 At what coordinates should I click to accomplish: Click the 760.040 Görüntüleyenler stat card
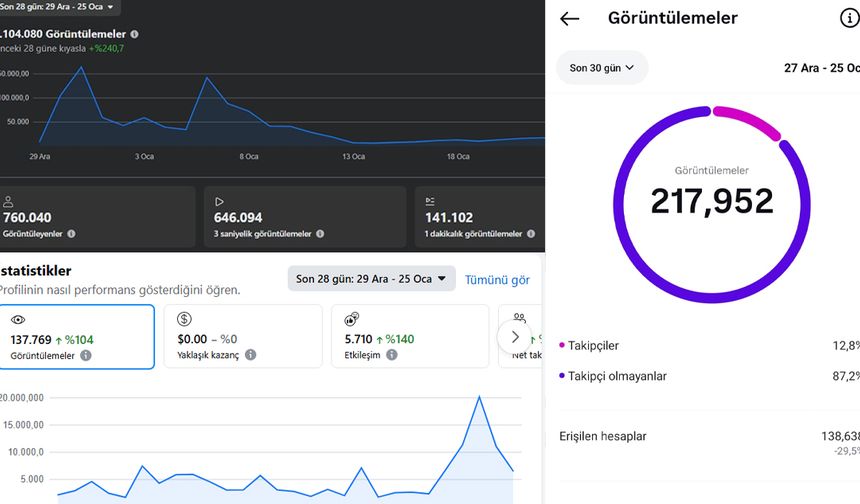97,216
